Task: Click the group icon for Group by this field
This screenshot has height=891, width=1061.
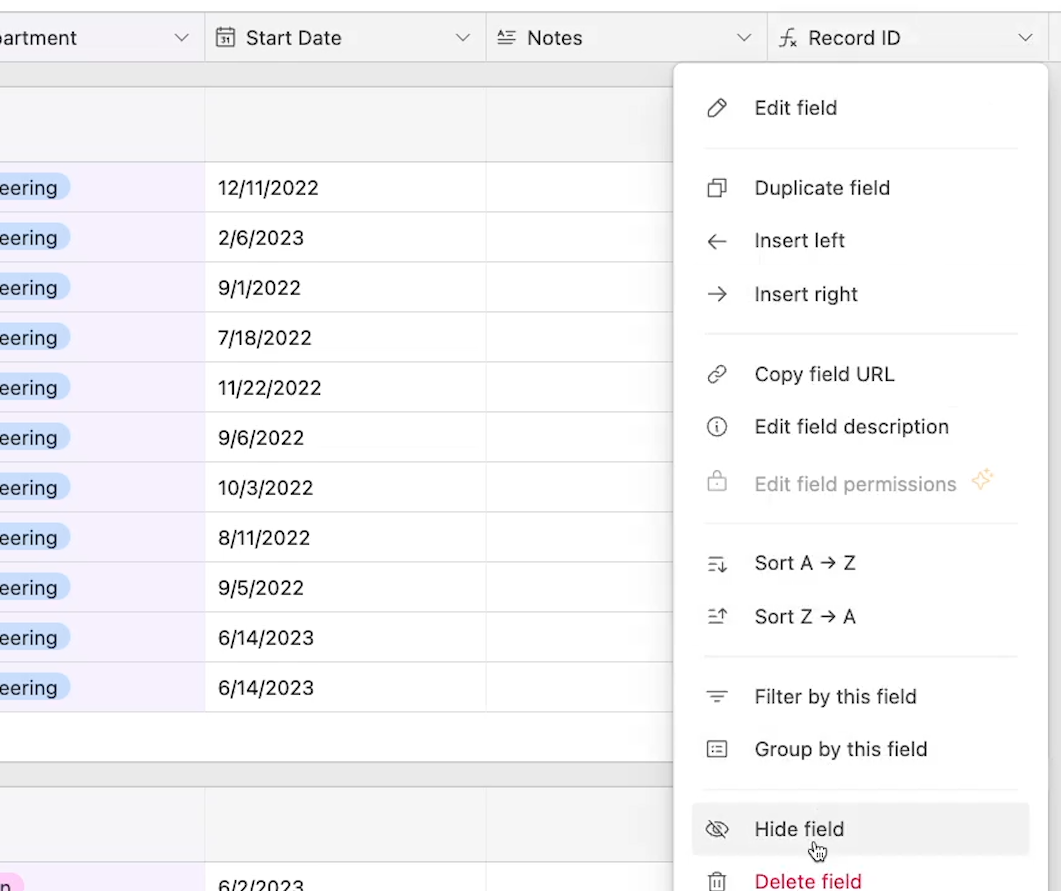Action: click(x=717, y=749)
